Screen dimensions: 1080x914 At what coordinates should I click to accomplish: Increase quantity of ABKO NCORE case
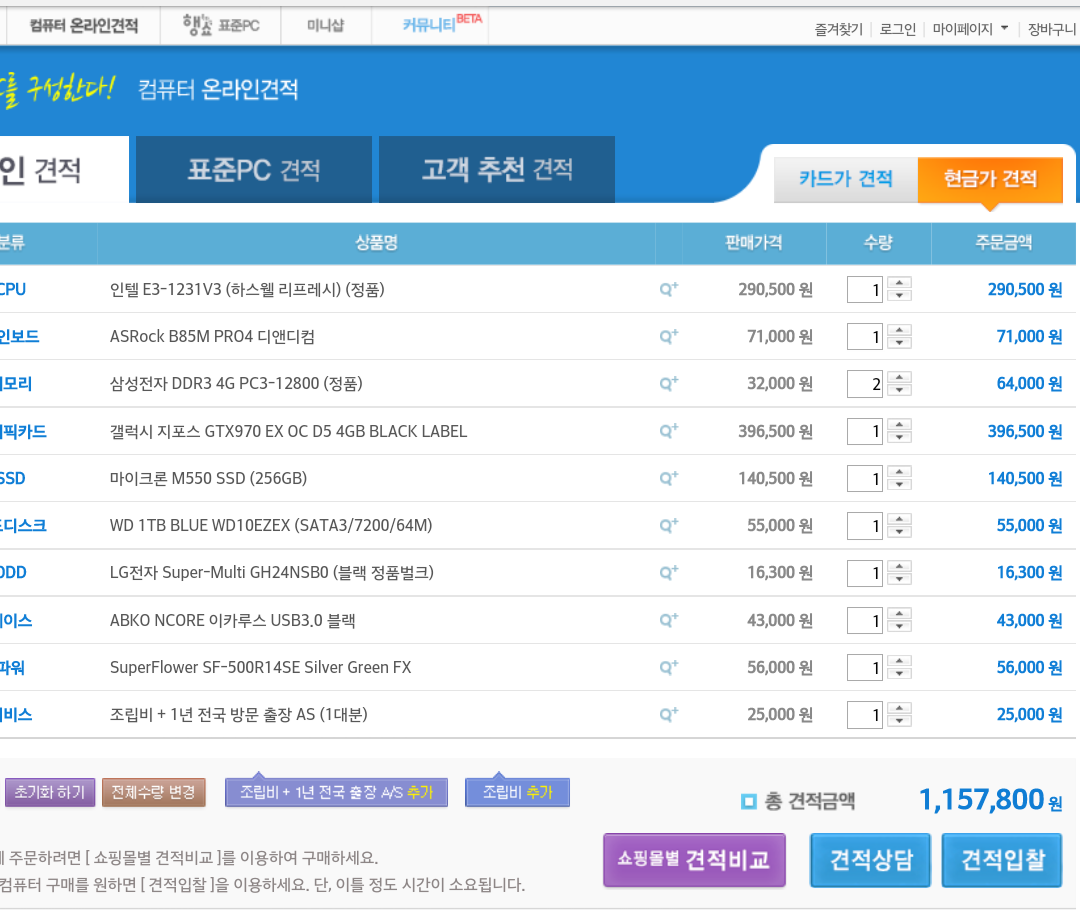click(900, 614)
